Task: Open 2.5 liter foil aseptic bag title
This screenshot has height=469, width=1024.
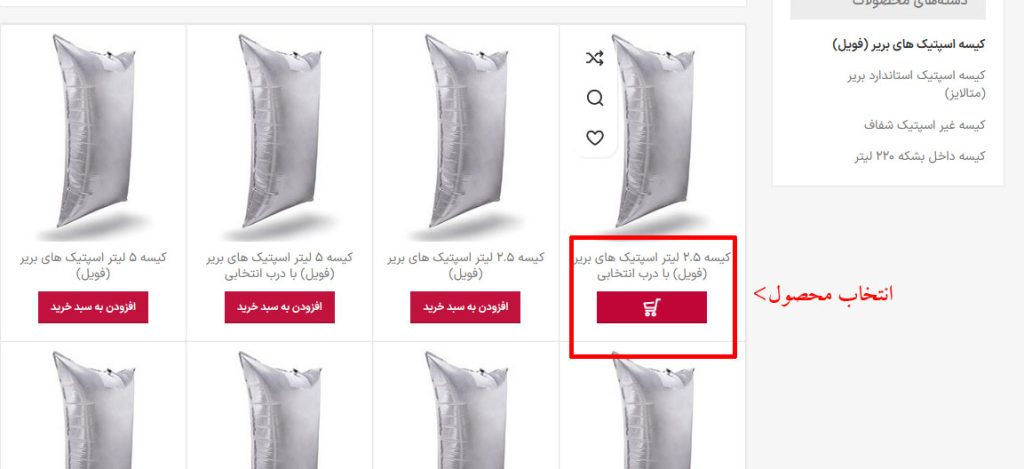Action: 465,266
